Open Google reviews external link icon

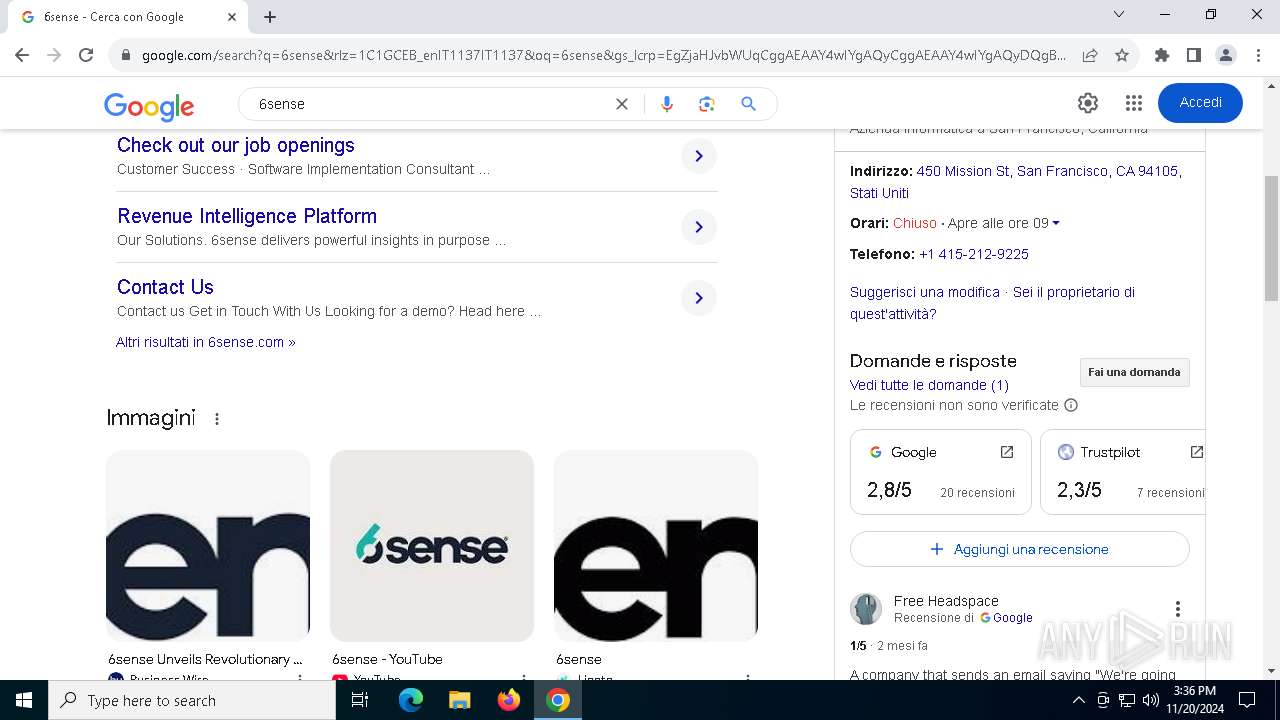click(x=1007, y=452)
